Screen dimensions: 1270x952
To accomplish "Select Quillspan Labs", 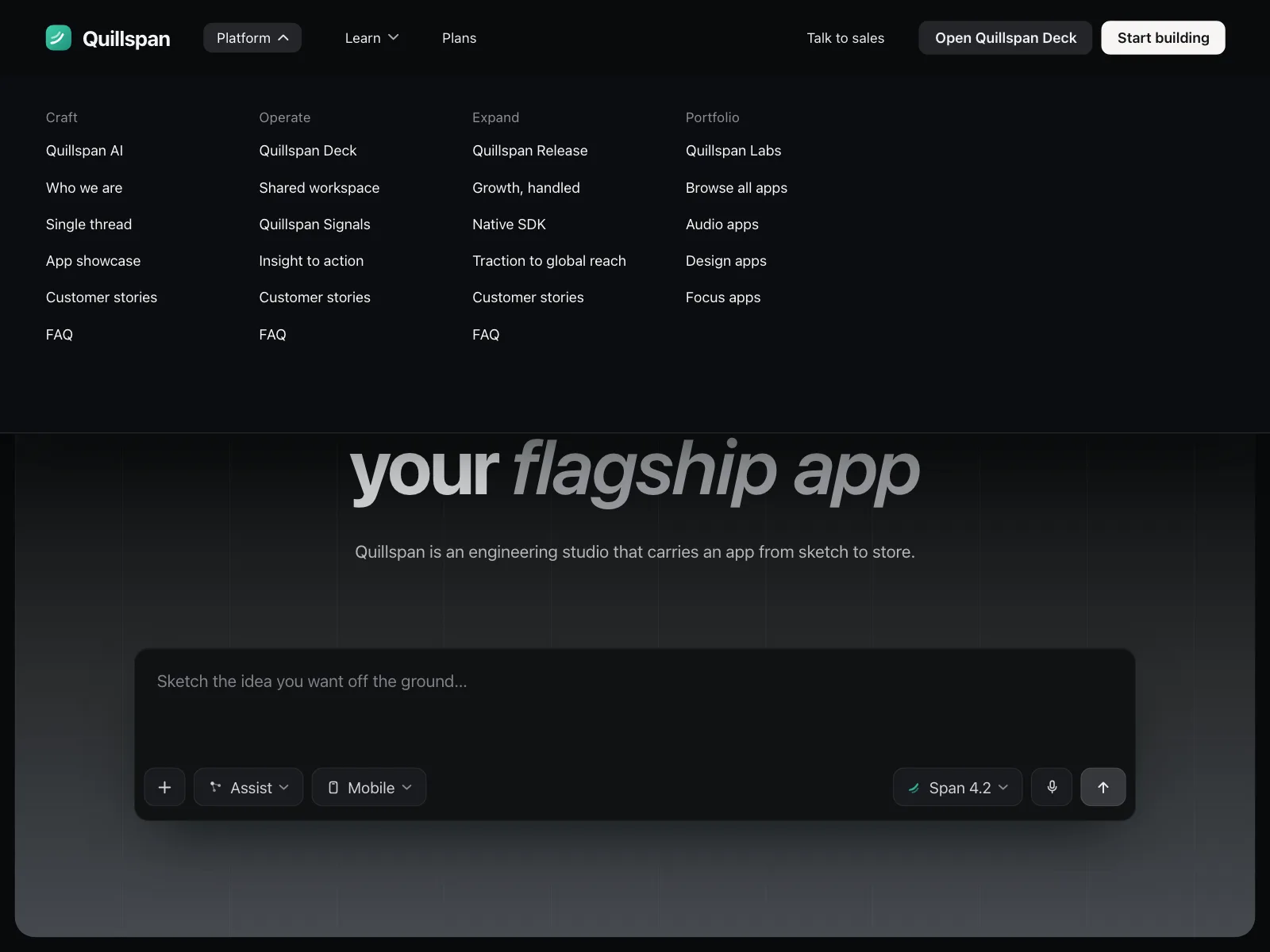I will pyautogui.click(x=733, y=151).
